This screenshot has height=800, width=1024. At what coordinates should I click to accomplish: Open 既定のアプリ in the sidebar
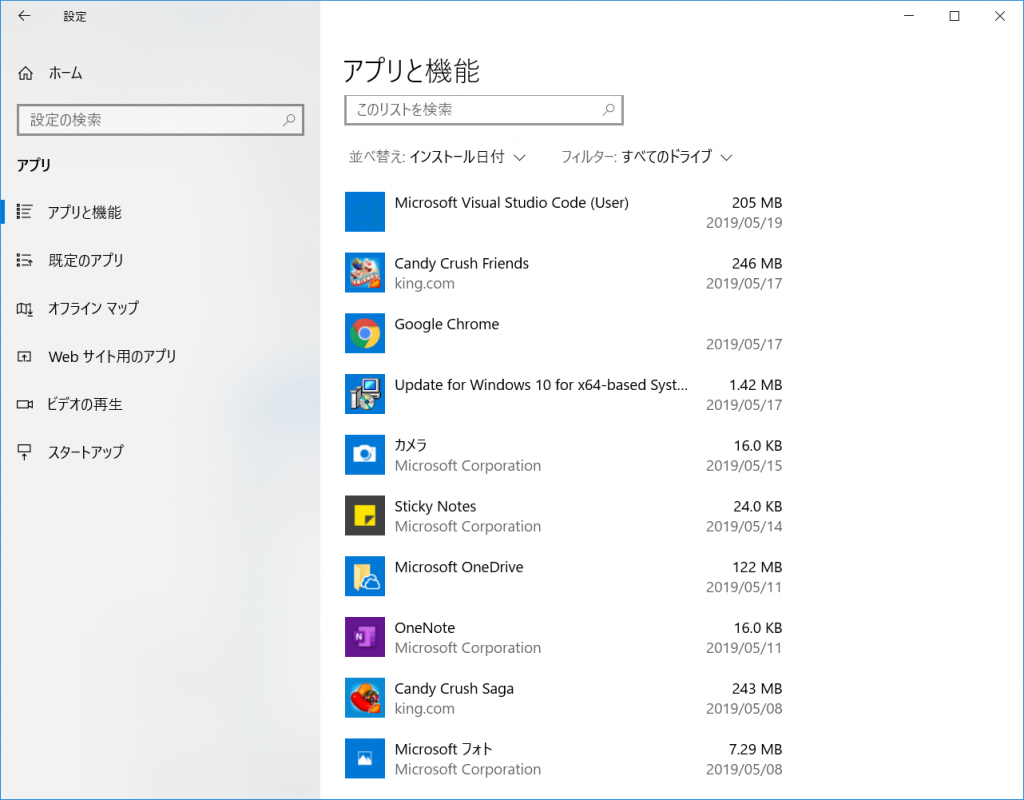coord(86,260)
